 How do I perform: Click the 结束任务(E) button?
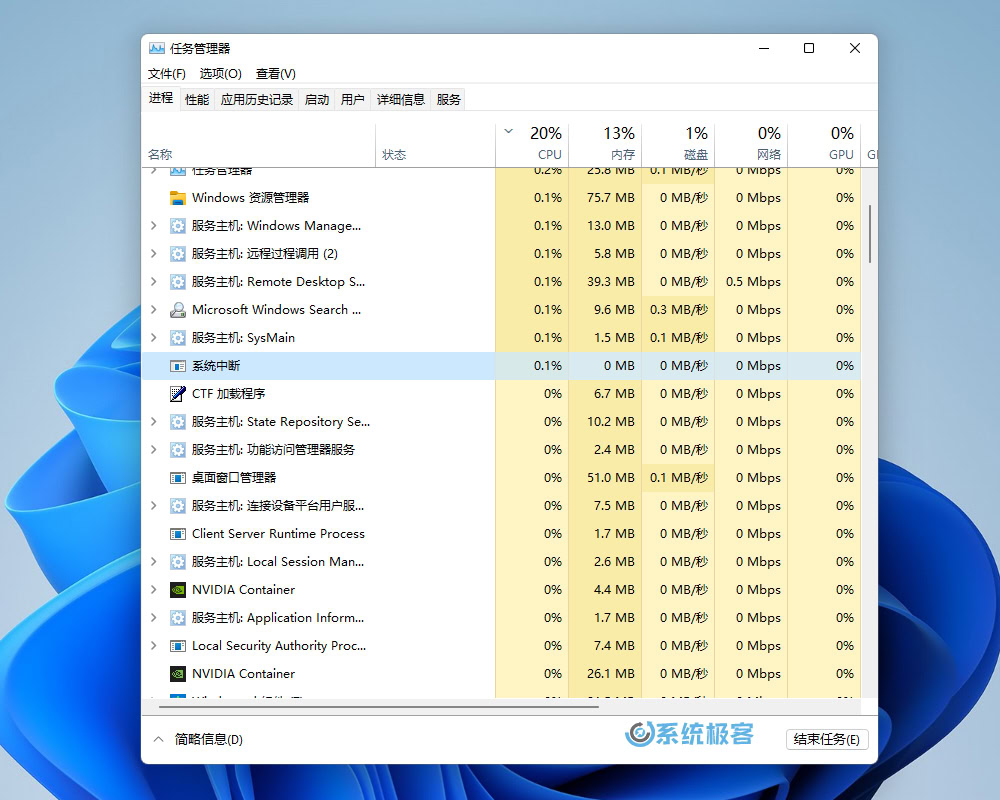[827, 739]
